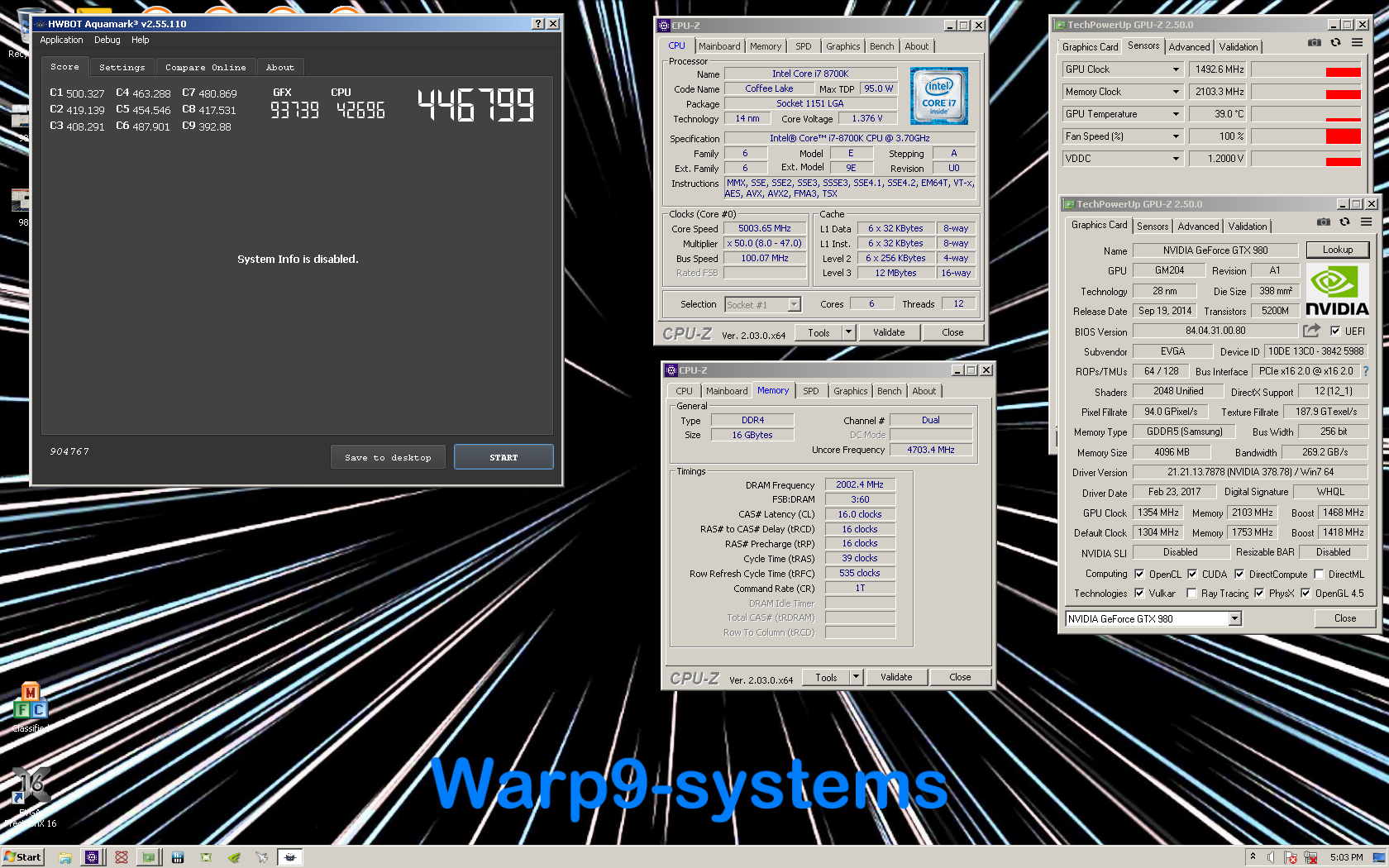Click the volume speaker tray icon

pyautogui.click(x=1271, y=857)
